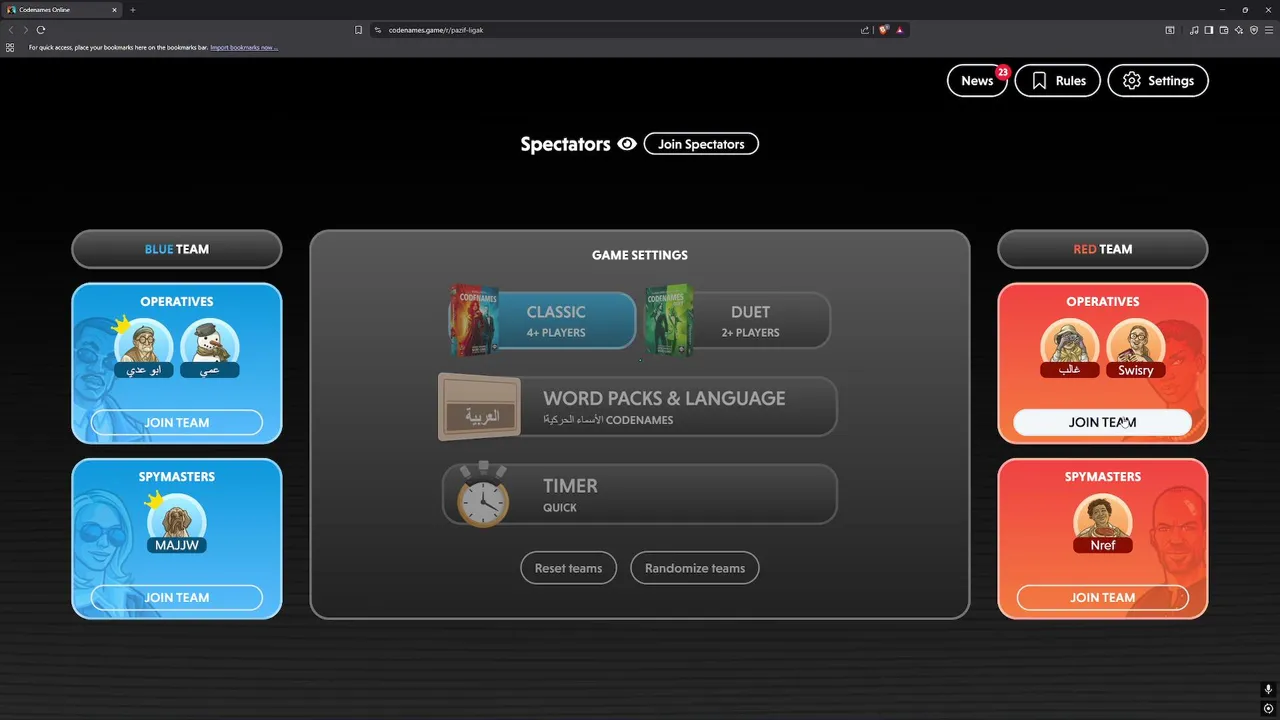Image resolution: width=1280 pixels, height=720 pixels.
Task: Select the Duet 2+ players mode
Action: coord(738,321)
